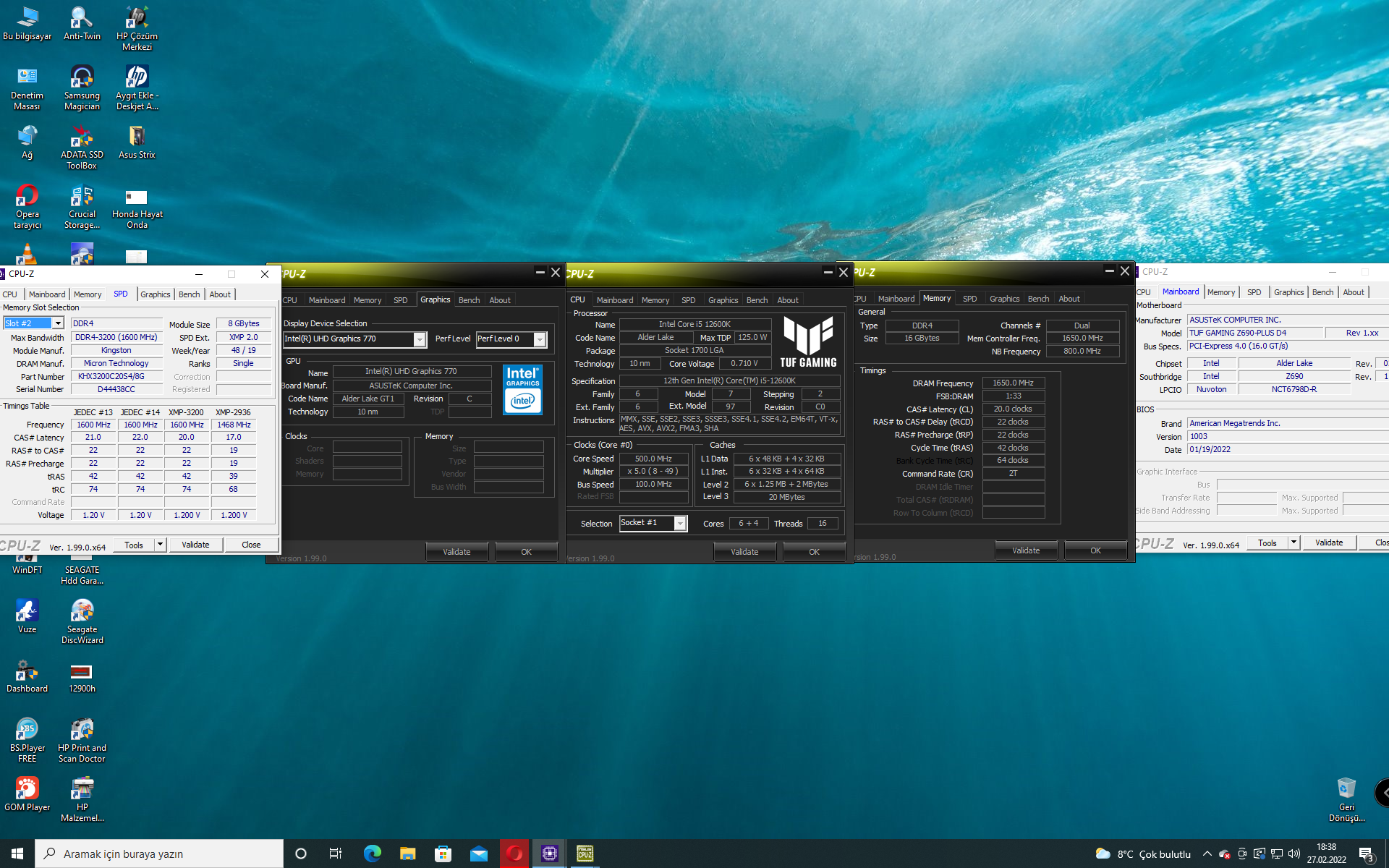This screenshot has width=1389, height=868.
Task: Expand Slot #2 memory slot dropdown
Action: [58, 323]
